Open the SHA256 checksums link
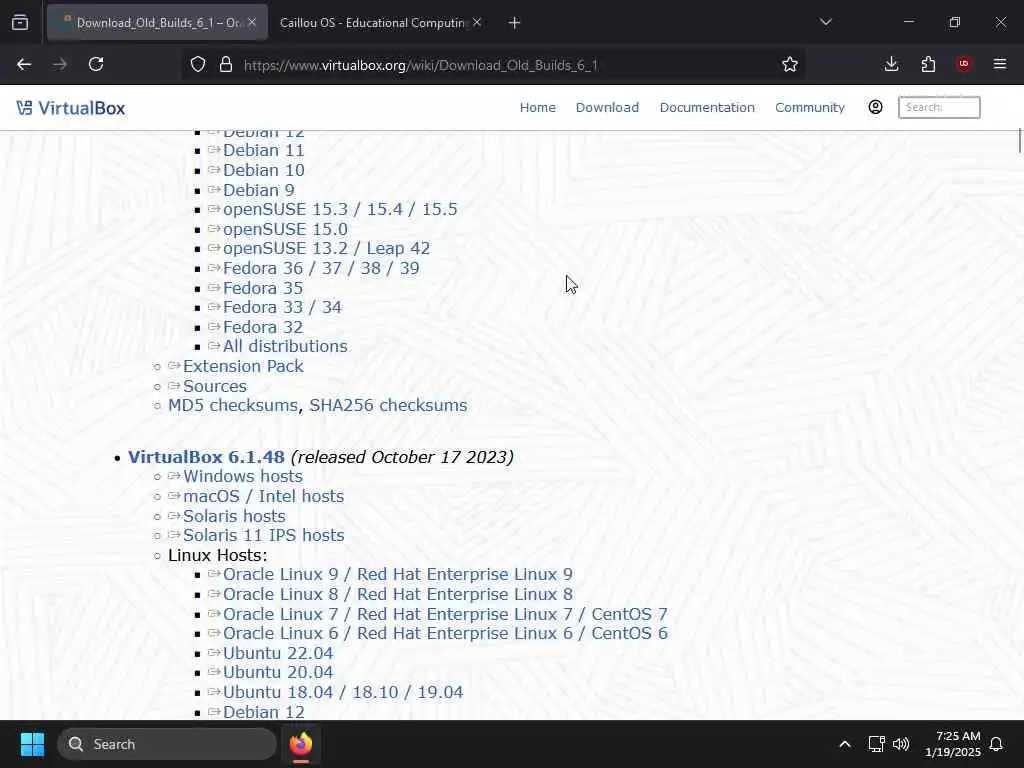The height and width of the screenshot is (768, 1024). (x=389, y=405)
